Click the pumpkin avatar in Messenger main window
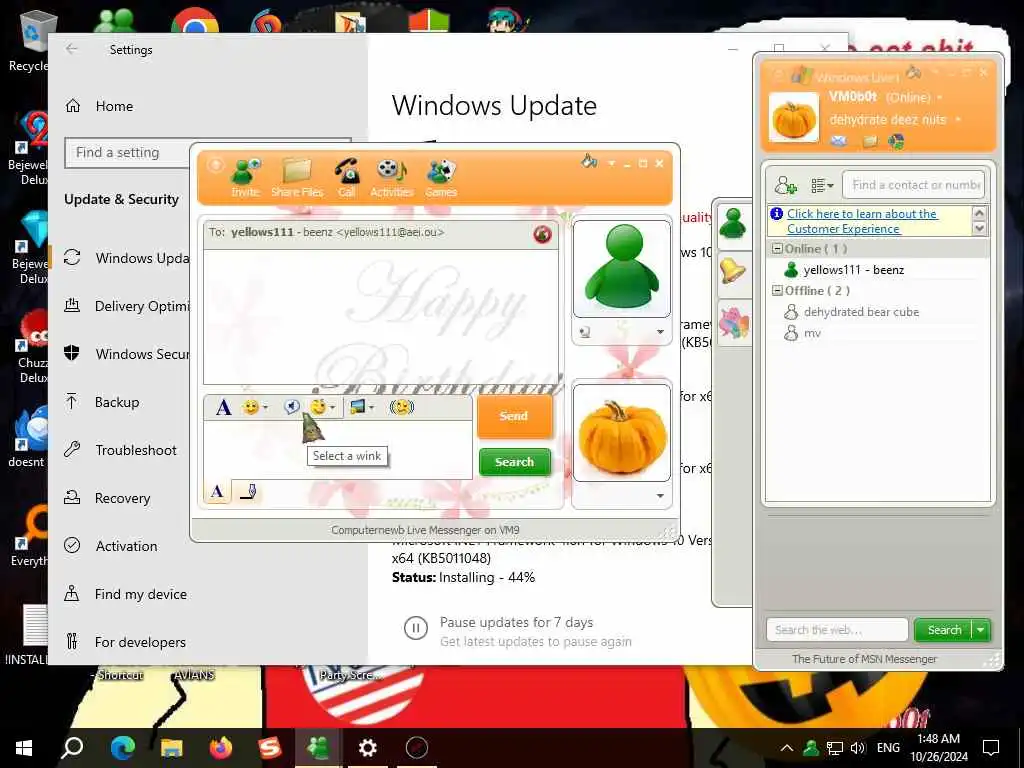The image size is (1024, 768). [794, 118]
